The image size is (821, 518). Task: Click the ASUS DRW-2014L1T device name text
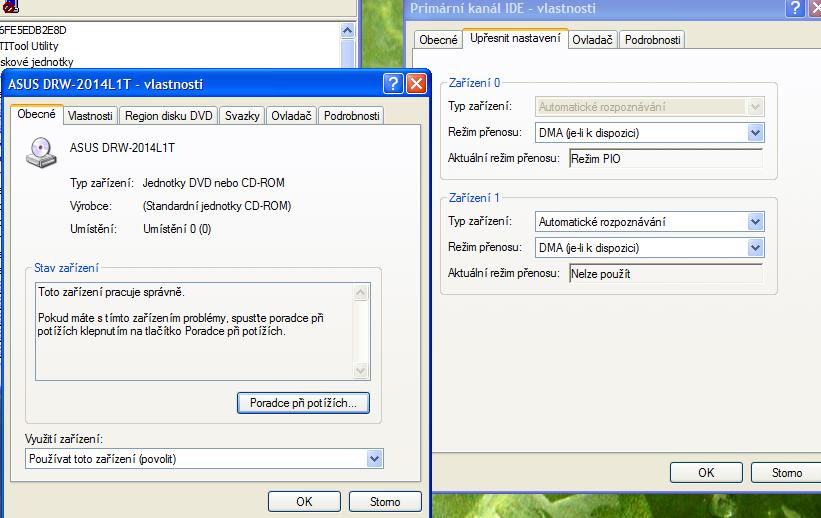(x=123, y=148)
